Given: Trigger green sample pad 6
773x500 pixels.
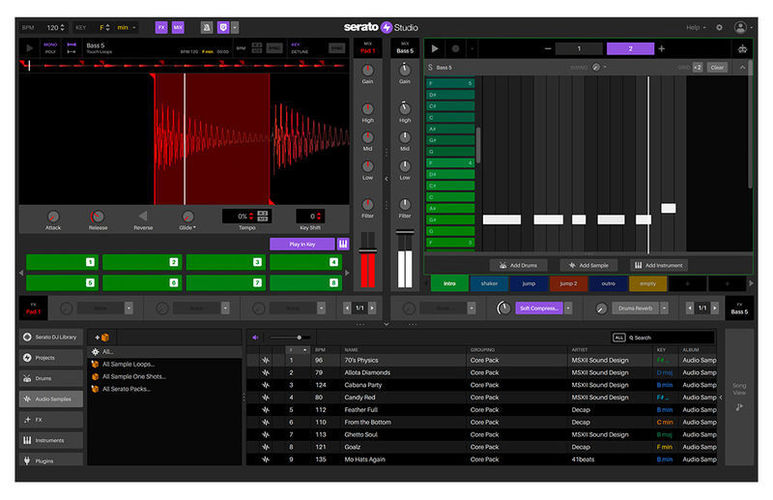Looking at the screenshot, I should (x=142, y=283).
